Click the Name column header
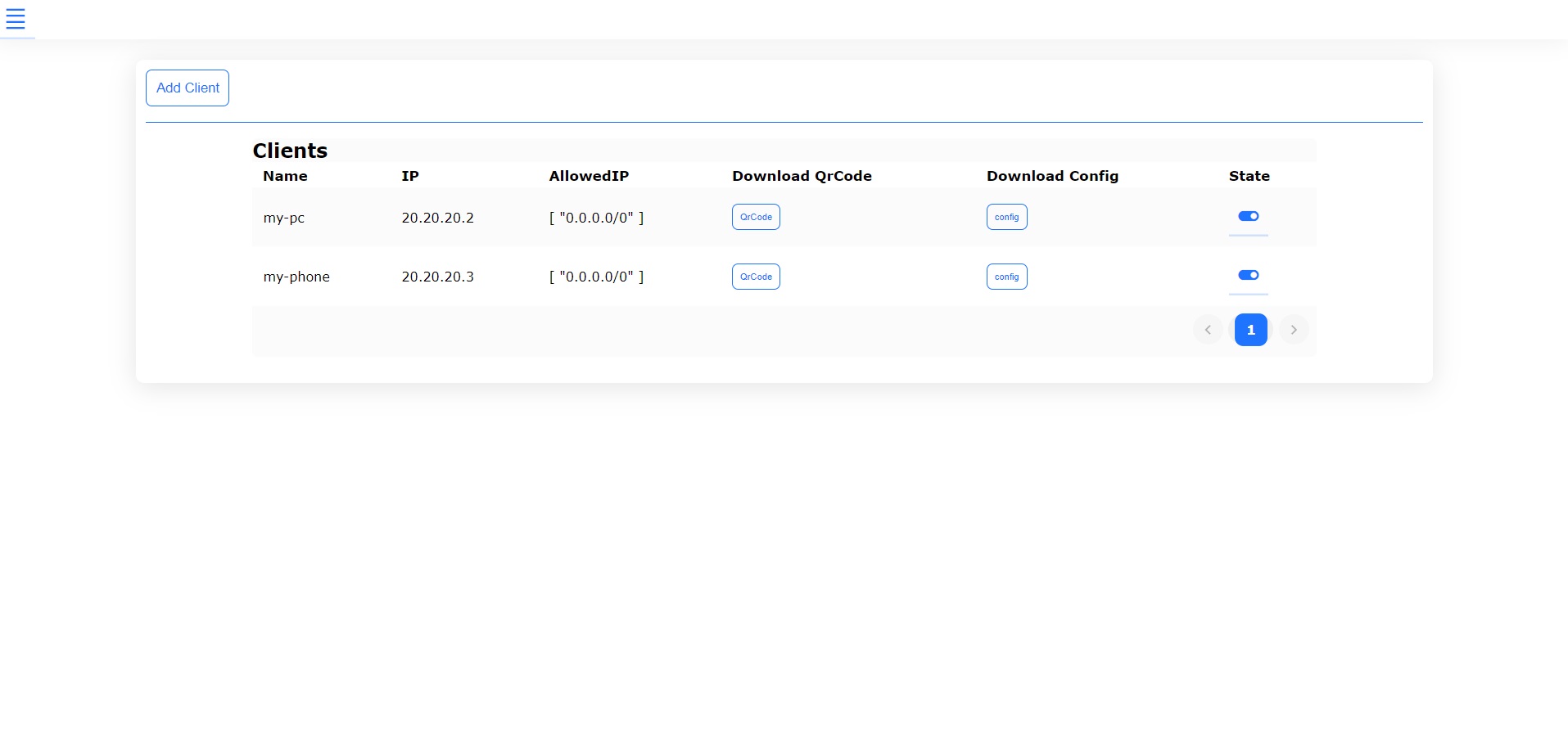 pos(285,176)
